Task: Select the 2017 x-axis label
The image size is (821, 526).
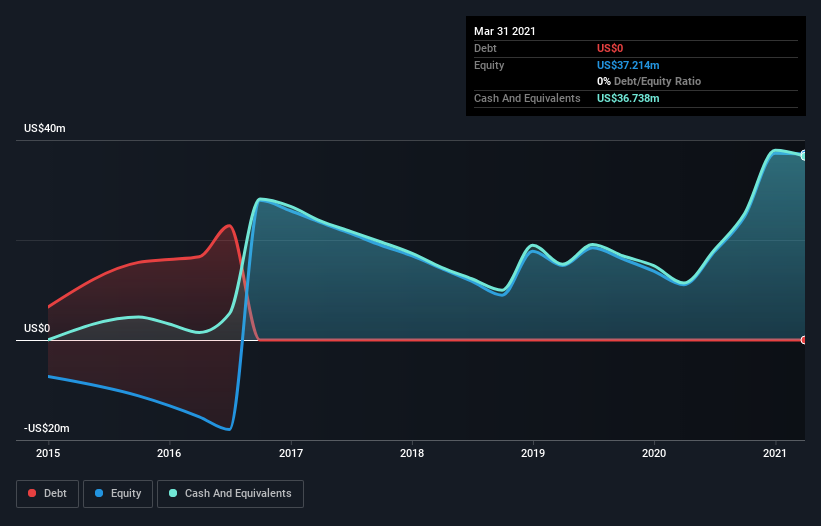Action: point(291,453)
